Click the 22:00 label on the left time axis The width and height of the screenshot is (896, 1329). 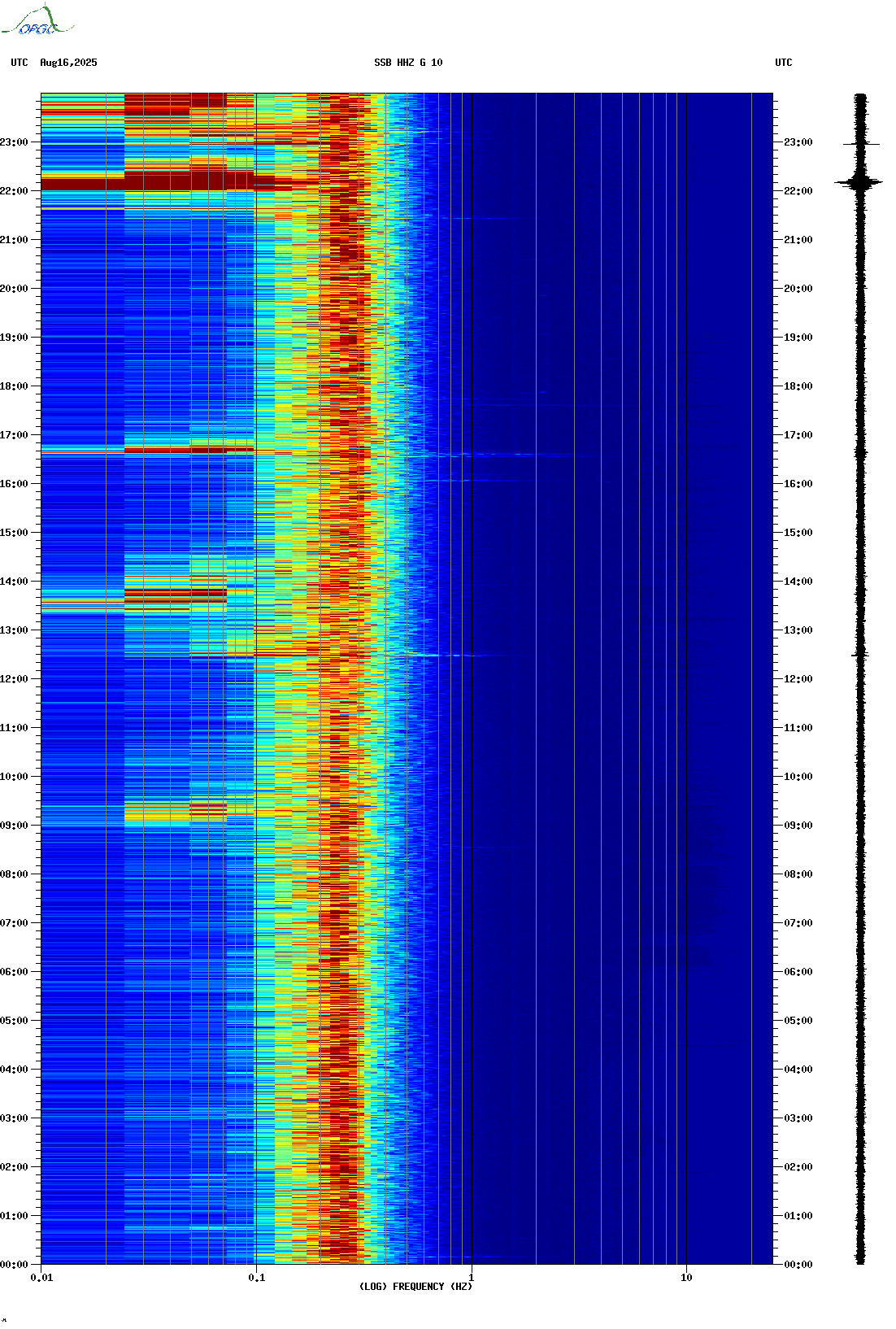point(14,191)
